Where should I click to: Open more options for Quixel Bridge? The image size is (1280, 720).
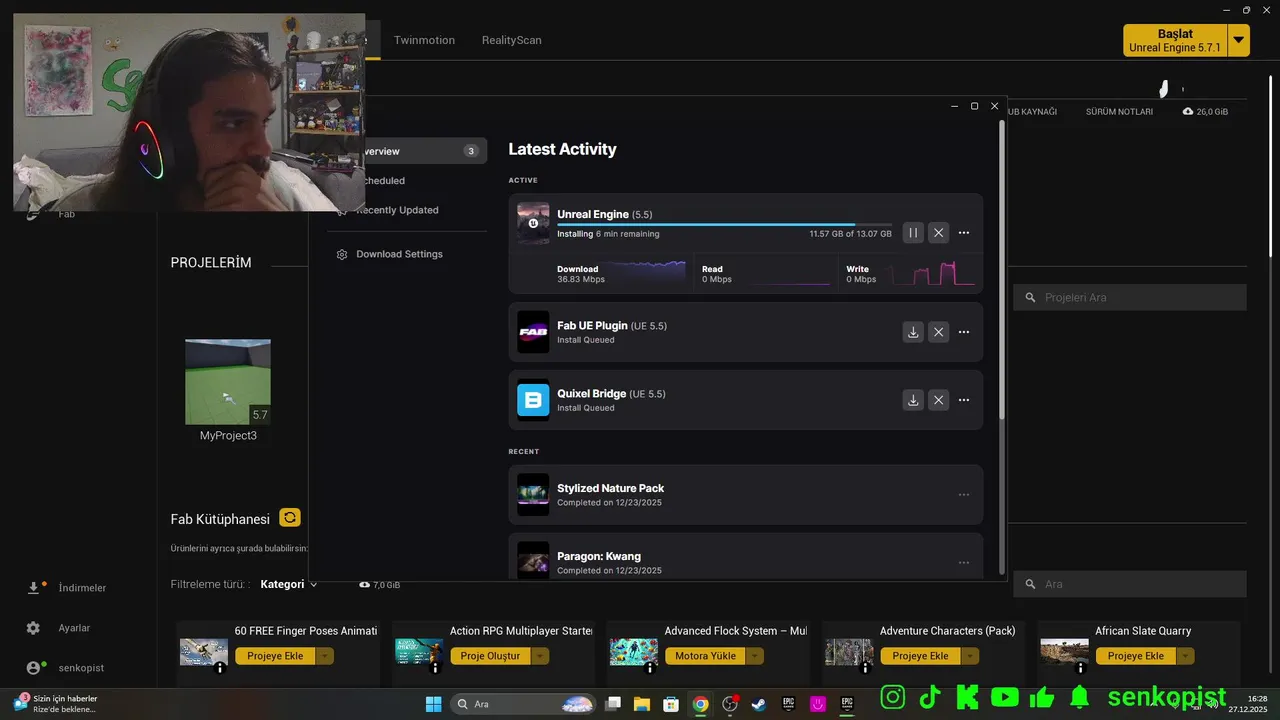964,400
